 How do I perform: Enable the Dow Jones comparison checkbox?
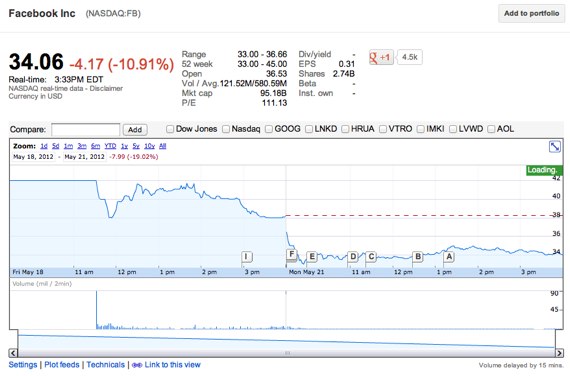(x=170, y=129)
